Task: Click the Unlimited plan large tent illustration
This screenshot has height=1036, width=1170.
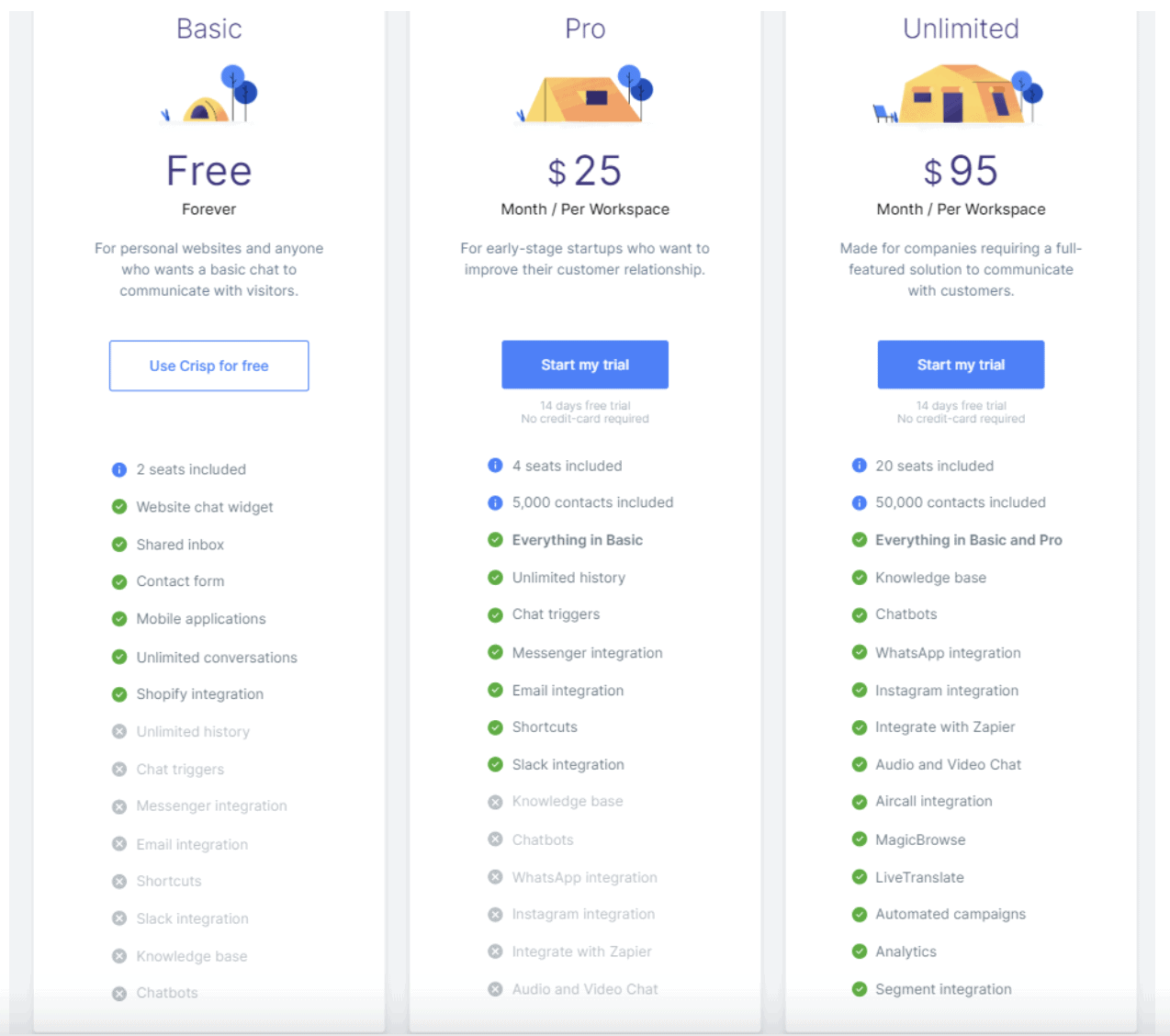Action: [x=960, y=95]
